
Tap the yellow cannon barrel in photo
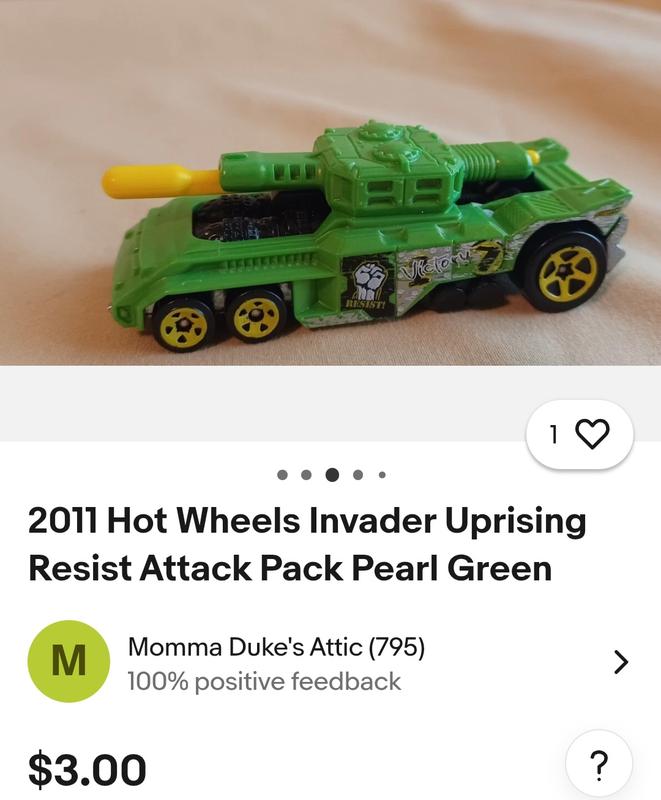click(161, 182)
